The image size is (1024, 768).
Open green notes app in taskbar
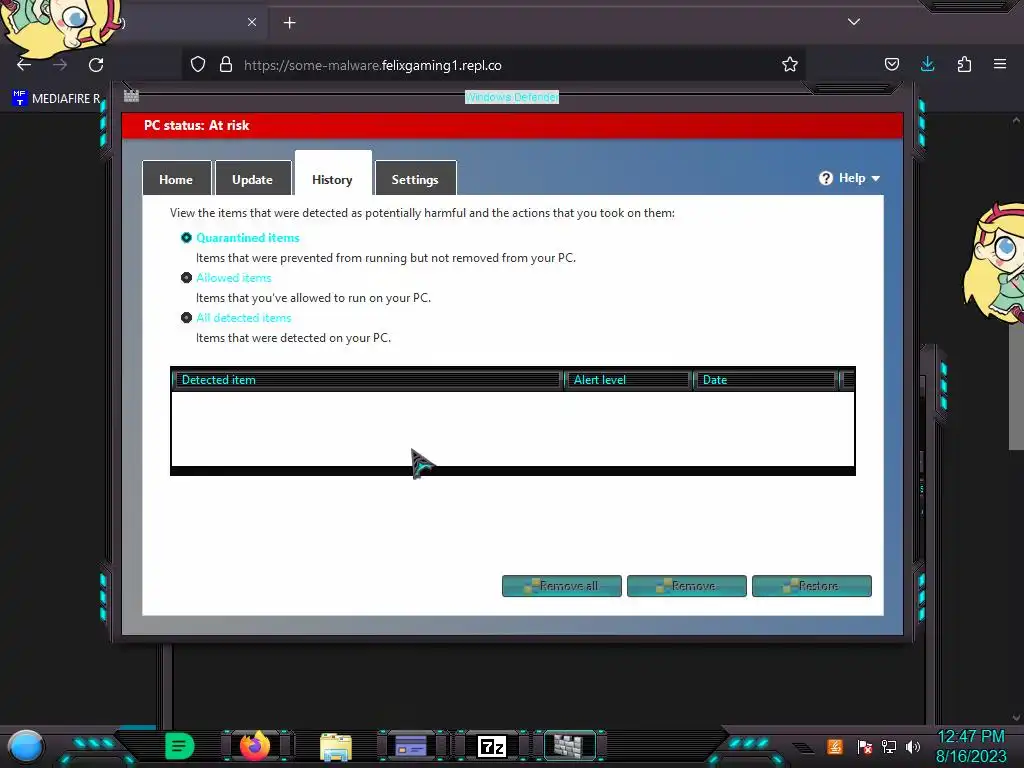(x=180, y=746)
